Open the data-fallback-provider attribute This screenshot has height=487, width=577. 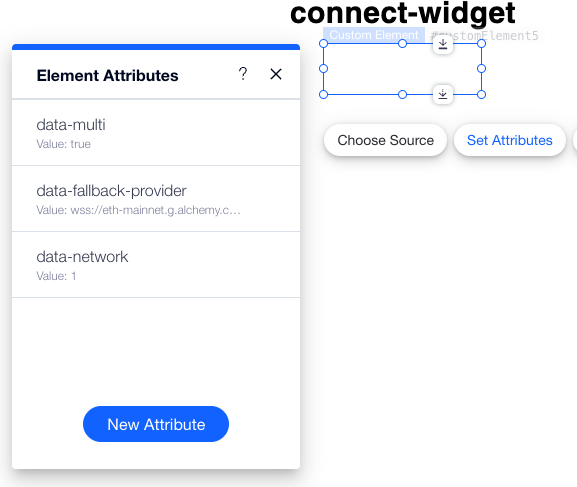pyautogui.click(x=156, y=199)
